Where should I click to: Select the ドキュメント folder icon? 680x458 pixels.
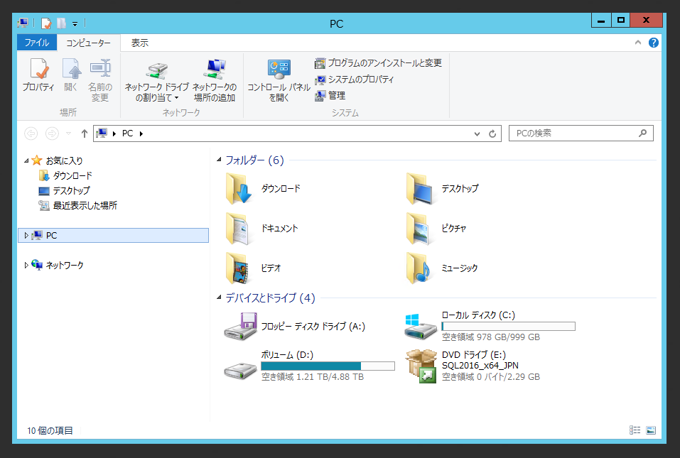238,229
